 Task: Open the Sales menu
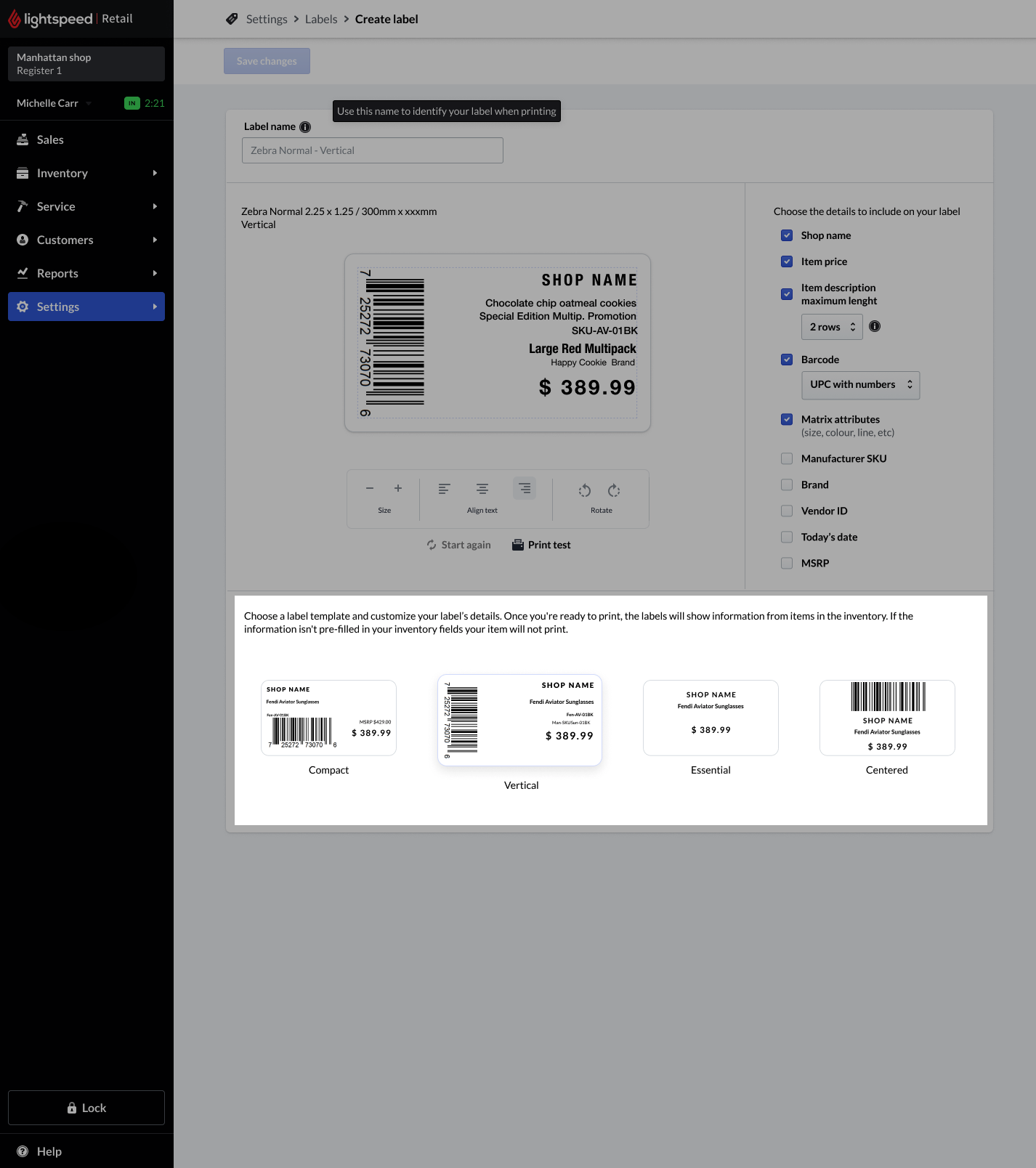click(86, 139)
